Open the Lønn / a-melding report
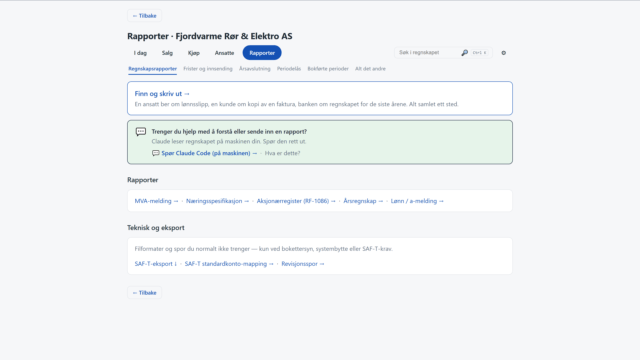Image resolution: width=640 pixels, height=360 pixels. click(x=418, y=201)
